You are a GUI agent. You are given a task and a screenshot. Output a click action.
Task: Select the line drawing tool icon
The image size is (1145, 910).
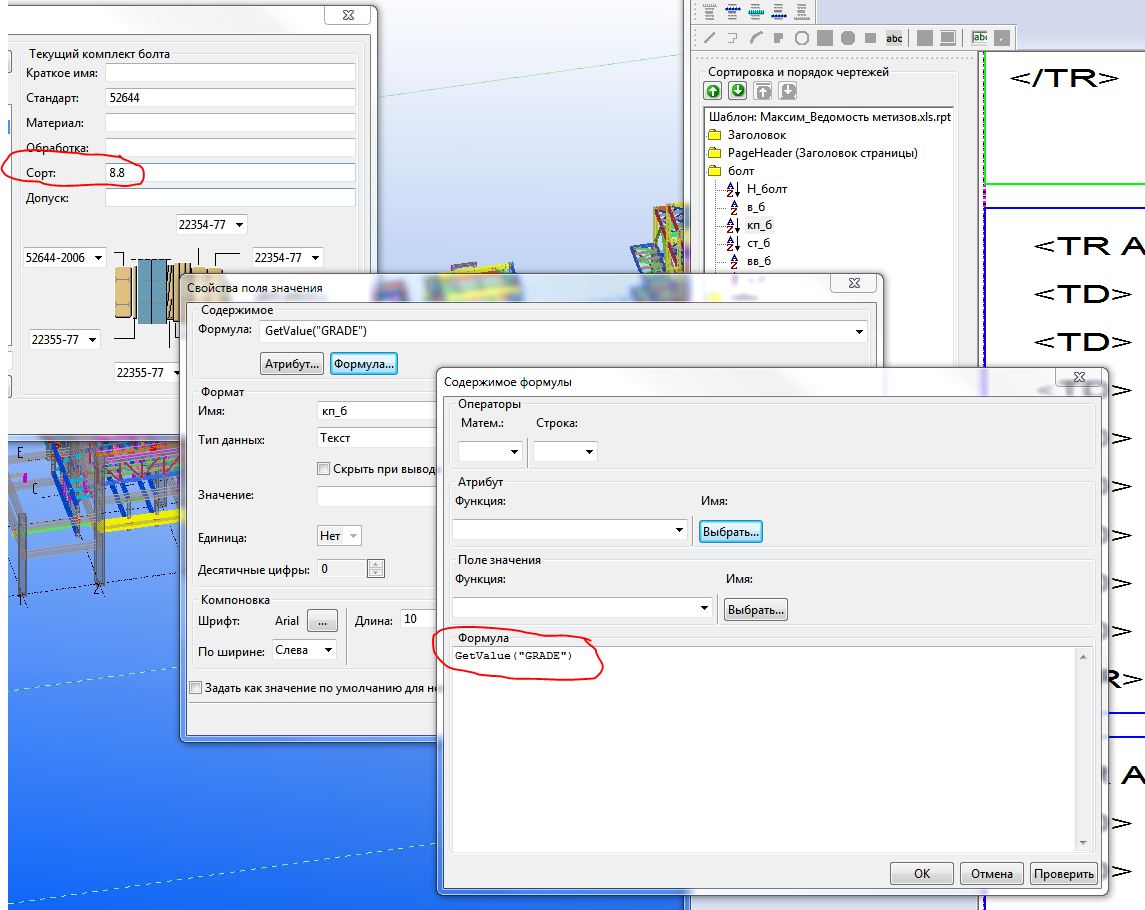(710, 38)
